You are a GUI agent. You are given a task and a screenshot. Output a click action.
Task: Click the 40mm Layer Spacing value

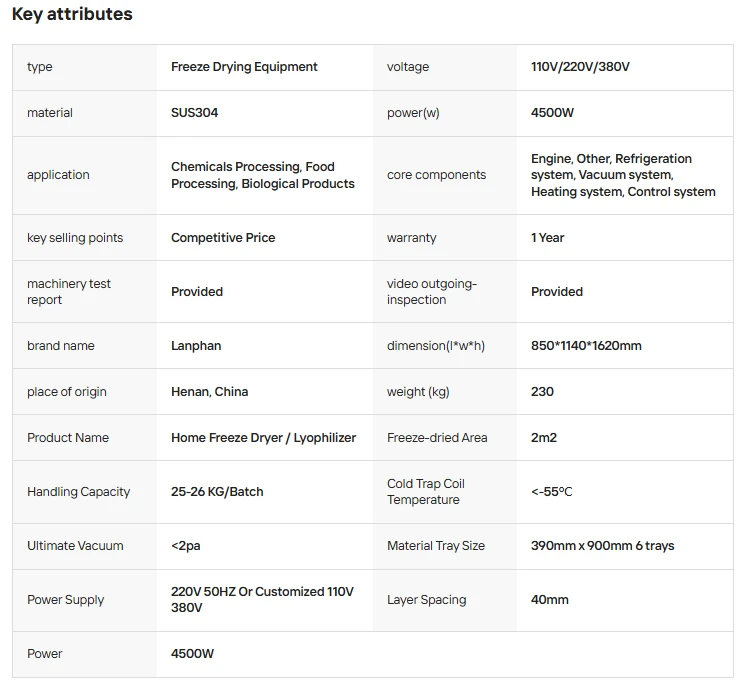[x=550, y=600]
